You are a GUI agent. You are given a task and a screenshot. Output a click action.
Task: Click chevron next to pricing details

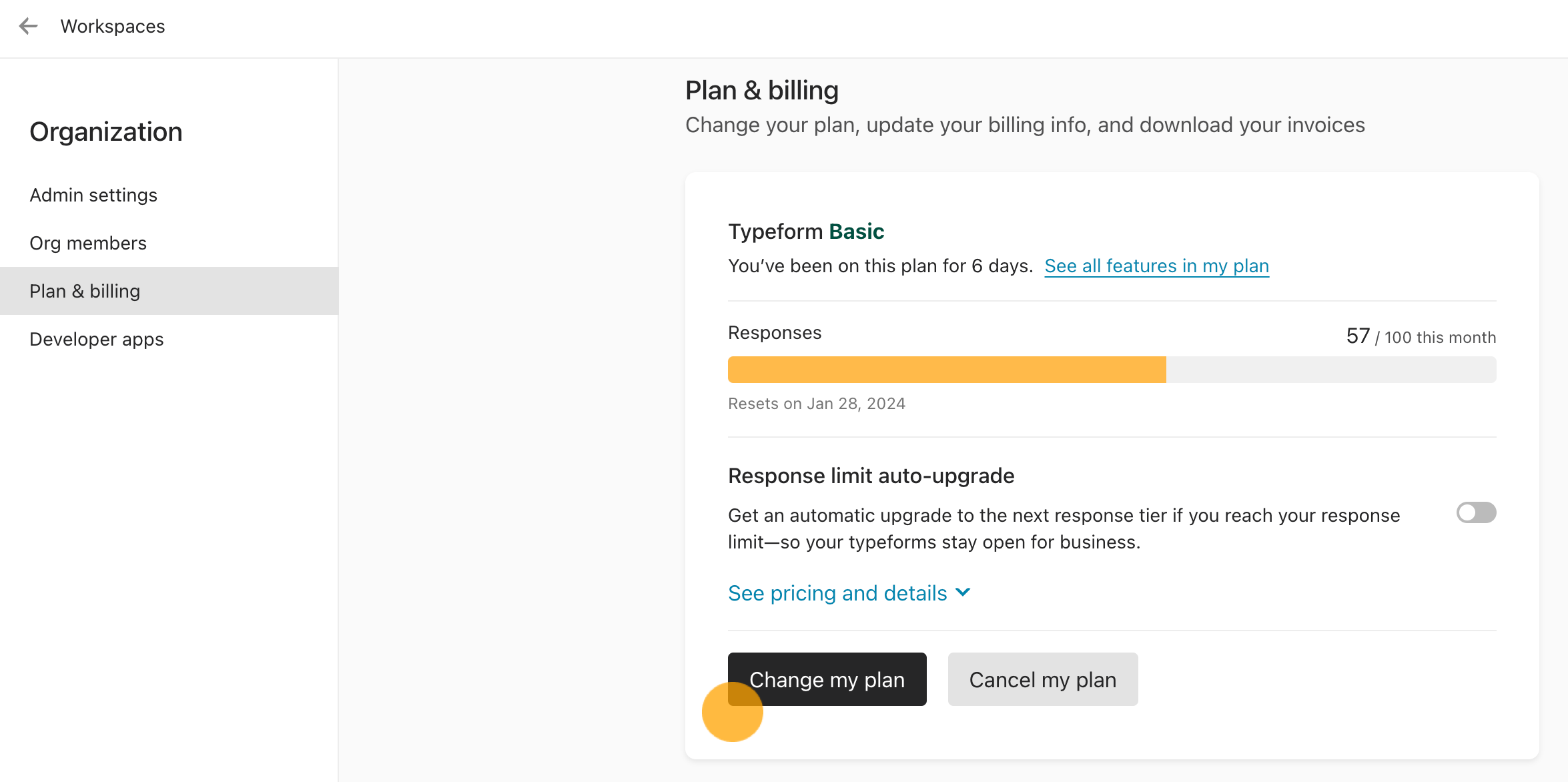pos(963,593)
